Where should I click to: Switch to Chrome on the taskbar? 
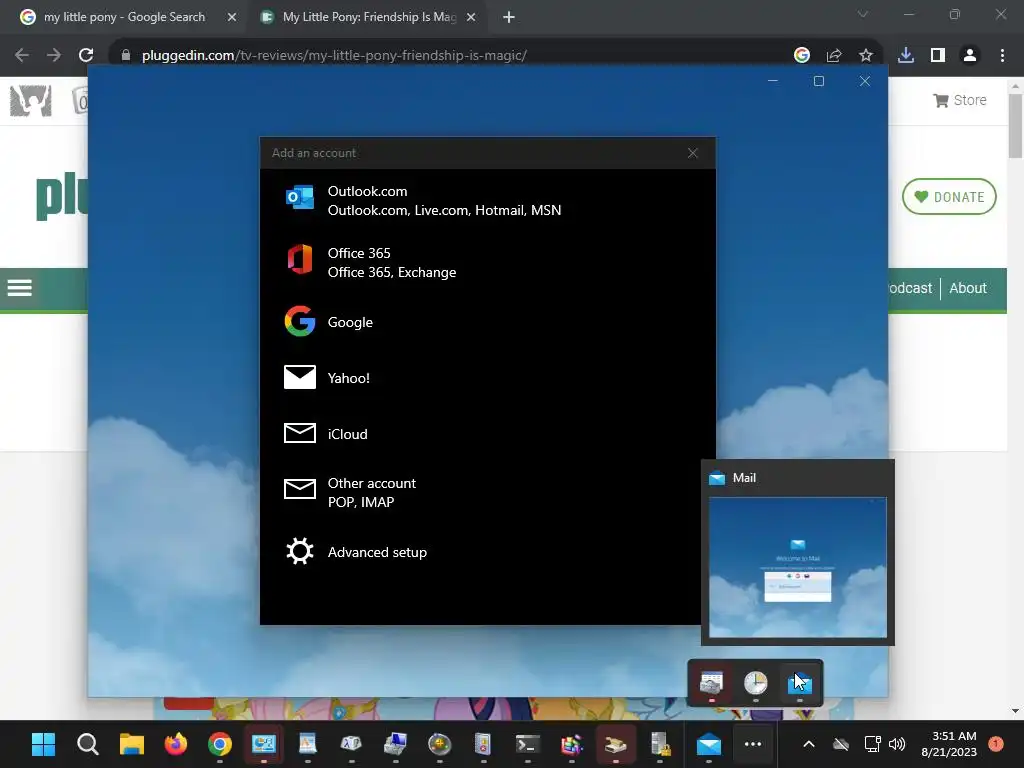click(x=220, y=744)
